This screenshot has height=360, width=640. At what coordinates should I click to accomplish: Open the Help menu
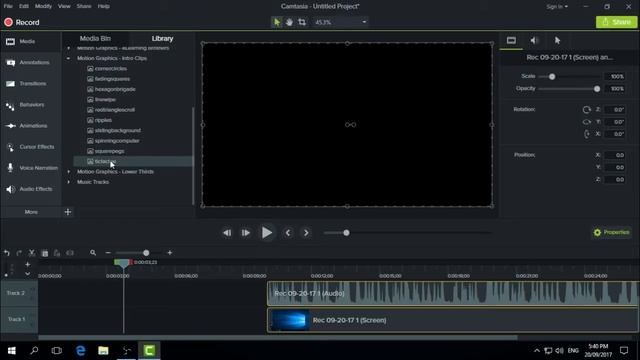104,6
